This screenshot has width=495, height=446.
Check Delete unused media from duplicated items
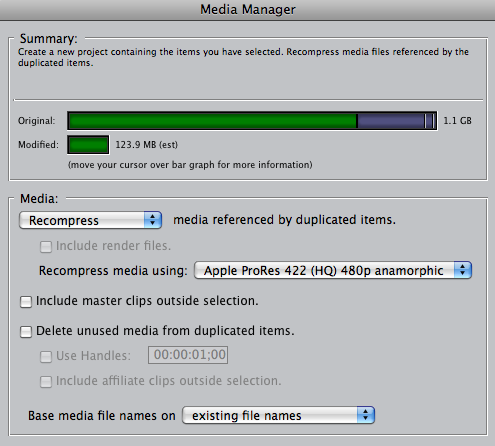tap(26, 332)
